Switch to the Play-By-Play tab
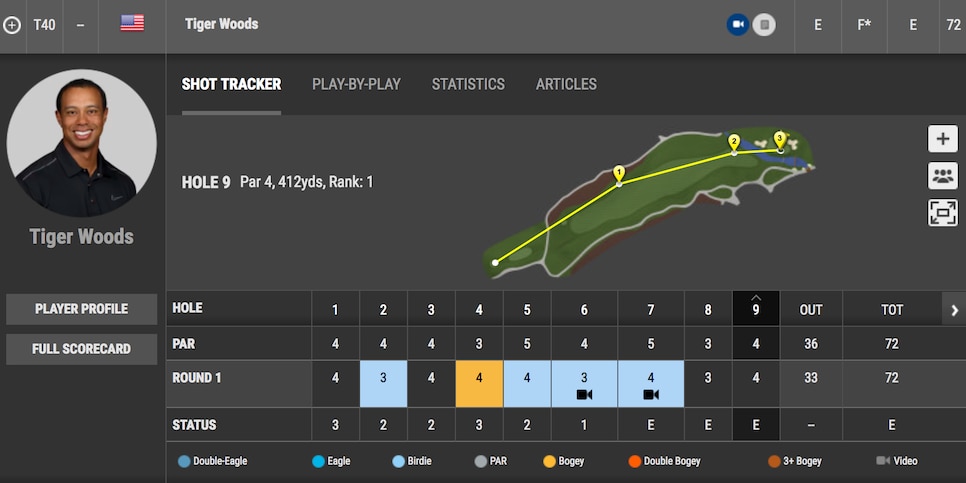The image size is (966, 483). coord(356,84)
